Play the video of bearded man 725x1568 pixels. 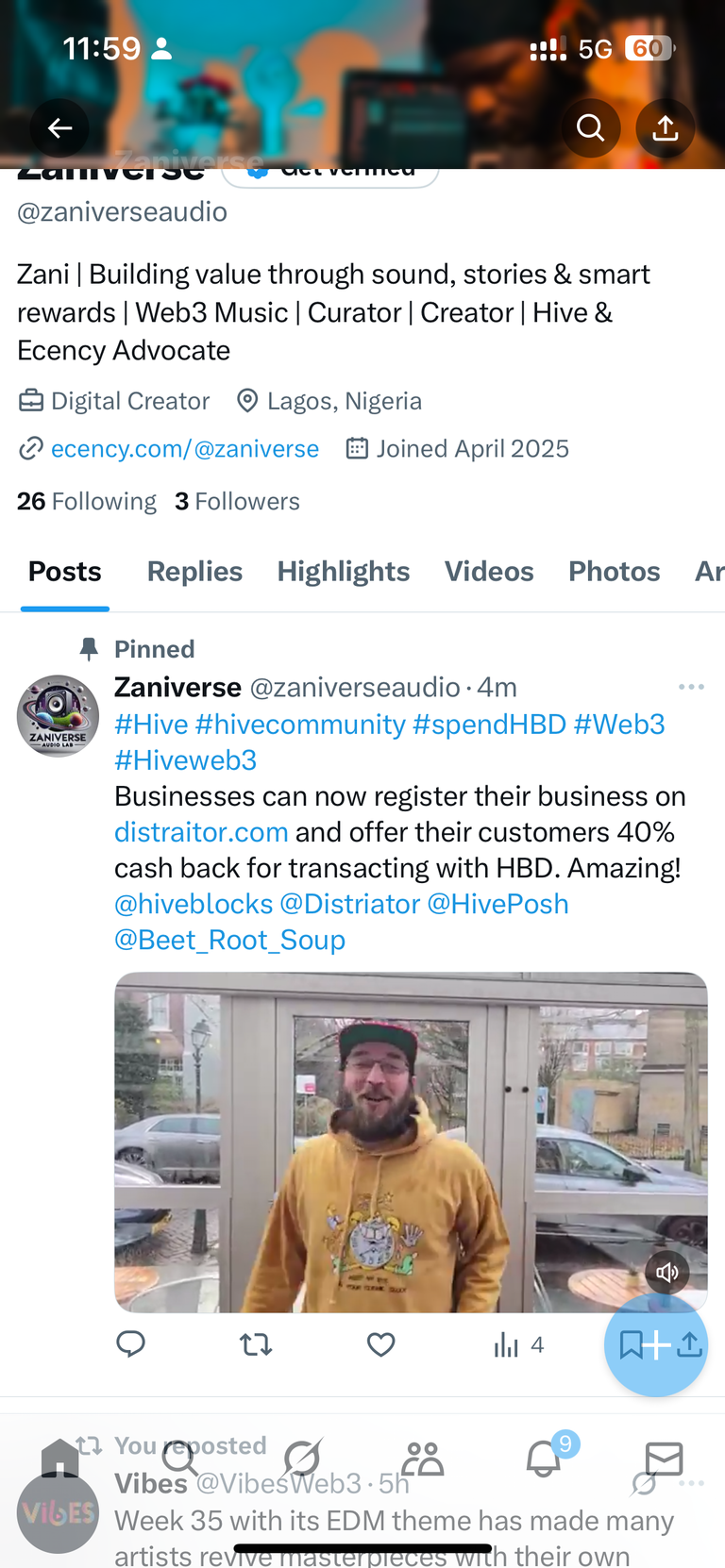[411, 1143]
